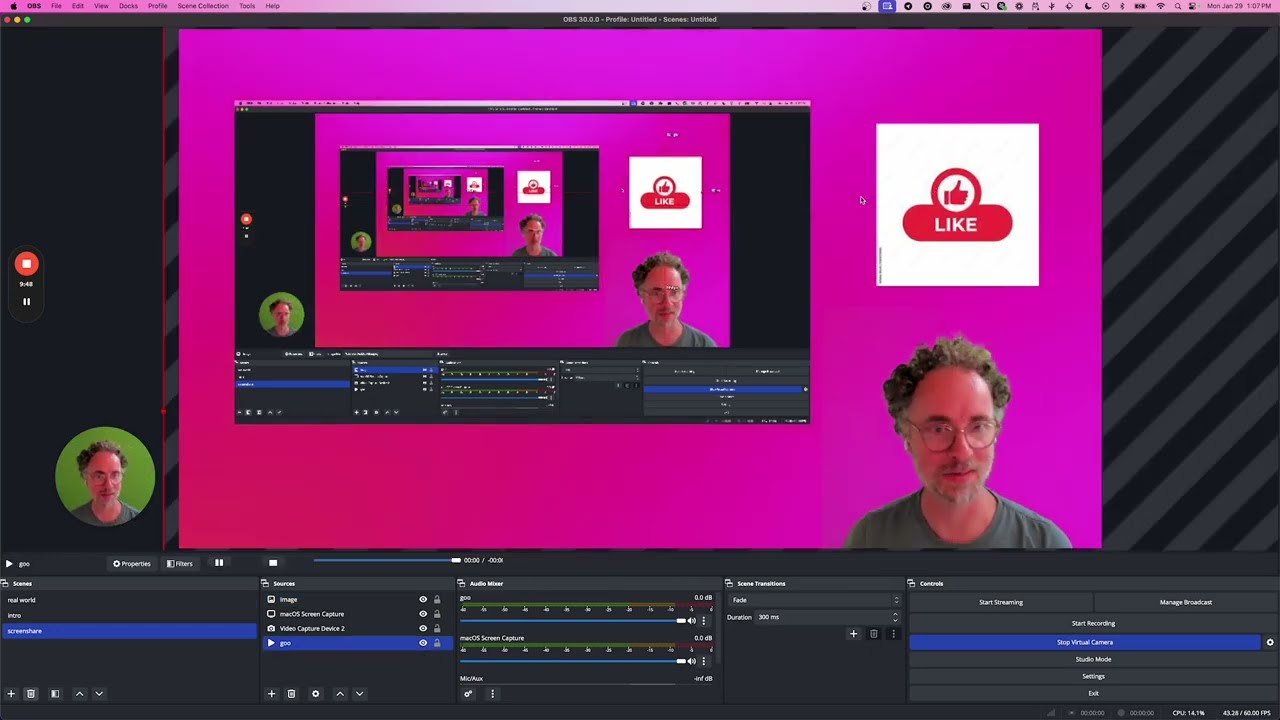Edit the Duration 300 ms field
The image size is (1280, 720).
click(827, 617)
